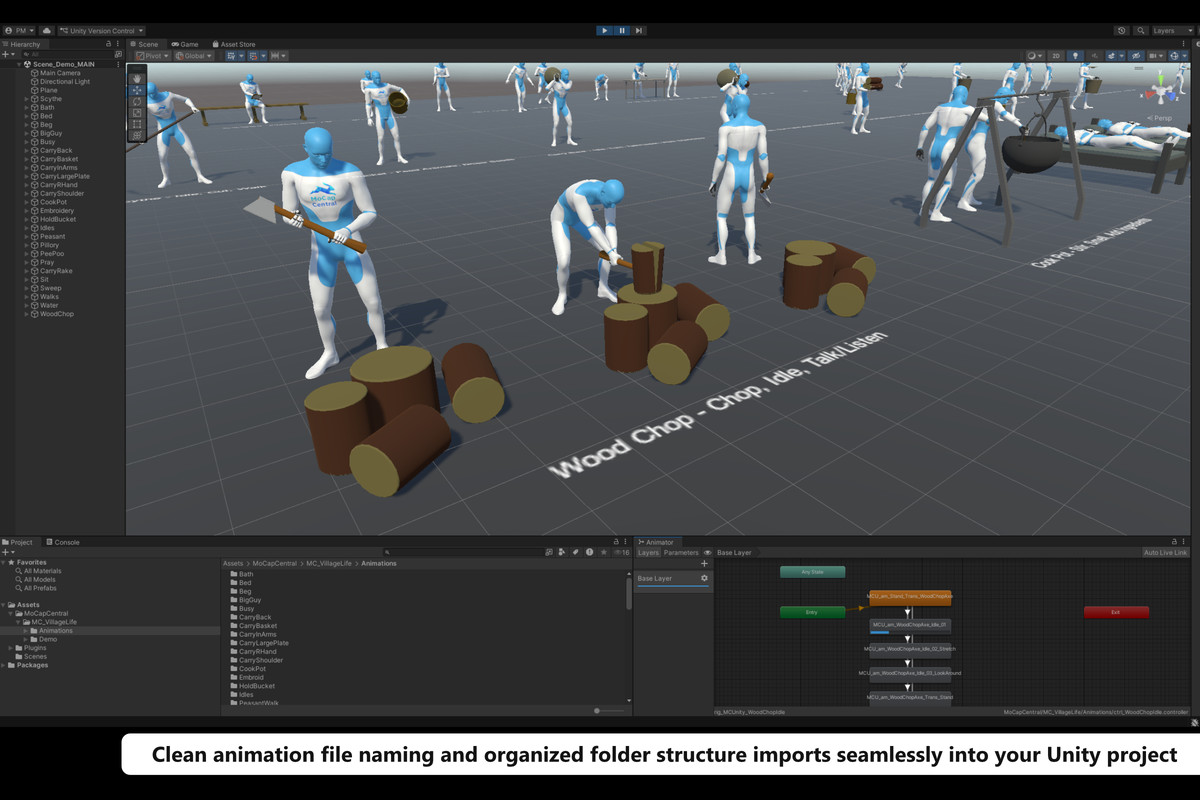
Task: Select the Move tool in the Scene toolbar
Action: pyautogui.click(x=137, y=89)
